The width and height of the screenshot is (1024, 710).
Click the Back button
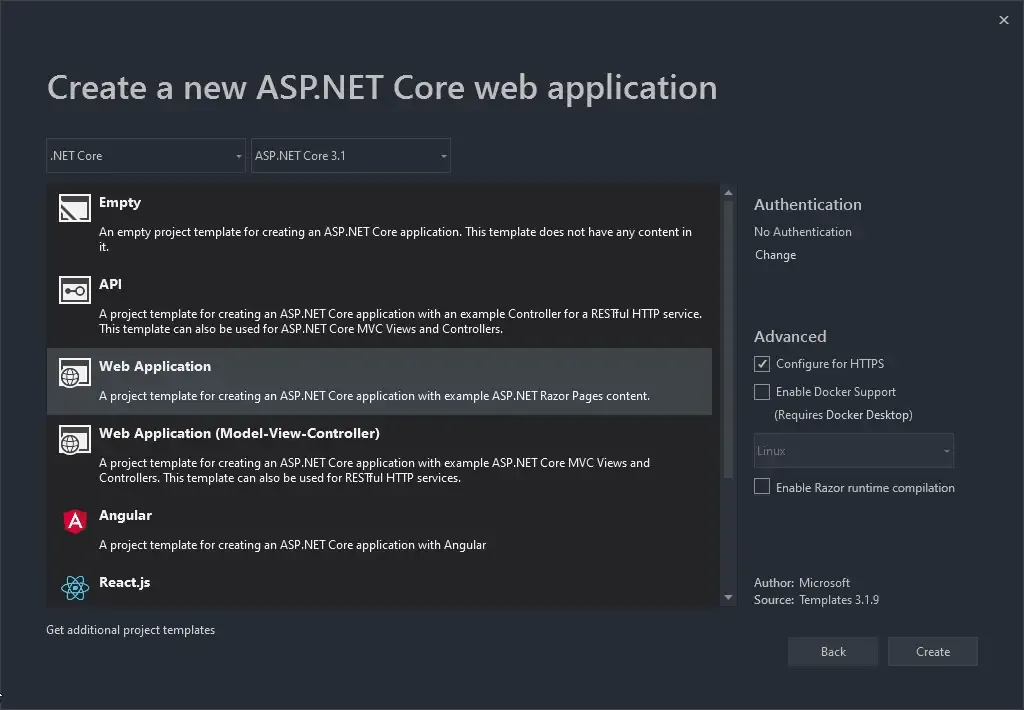coord(832,651)
